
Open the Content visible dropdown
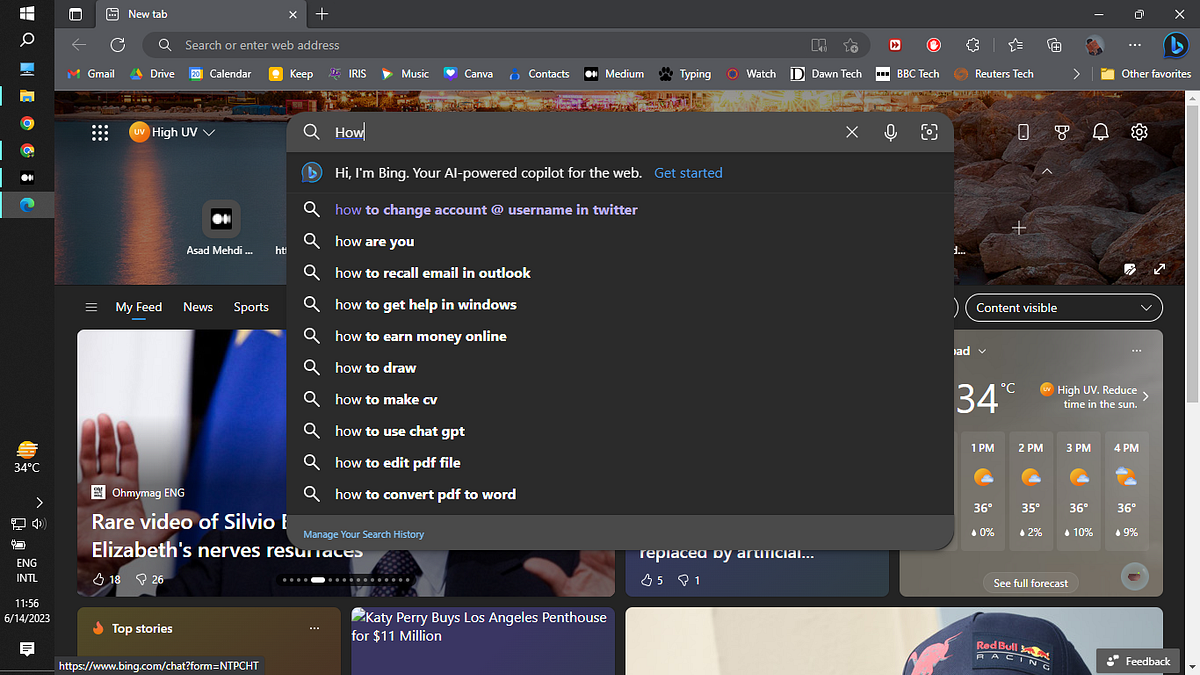coord(1063,307)
